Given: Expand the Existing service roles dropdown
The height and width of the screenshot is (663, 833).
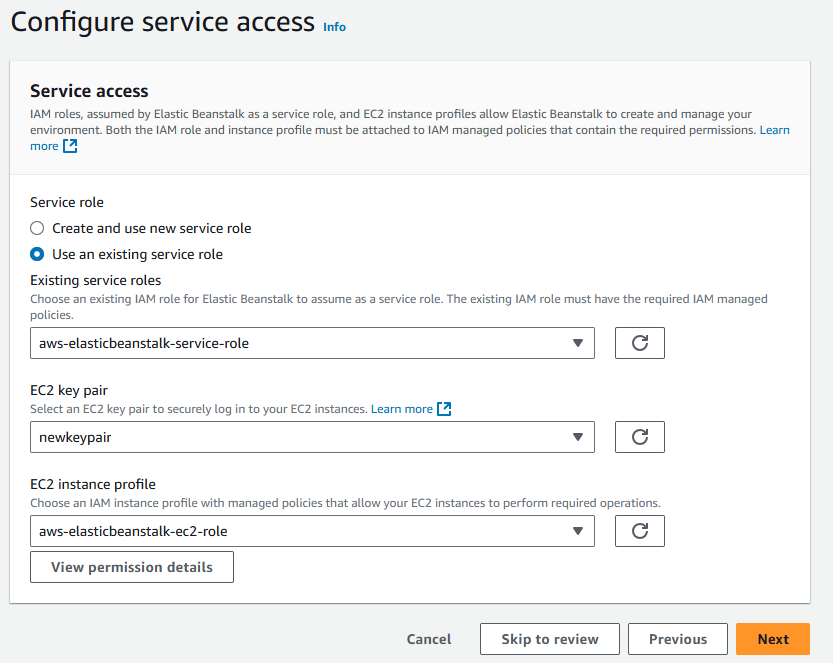Looking at the screenshot, I should tap(312, 343).
